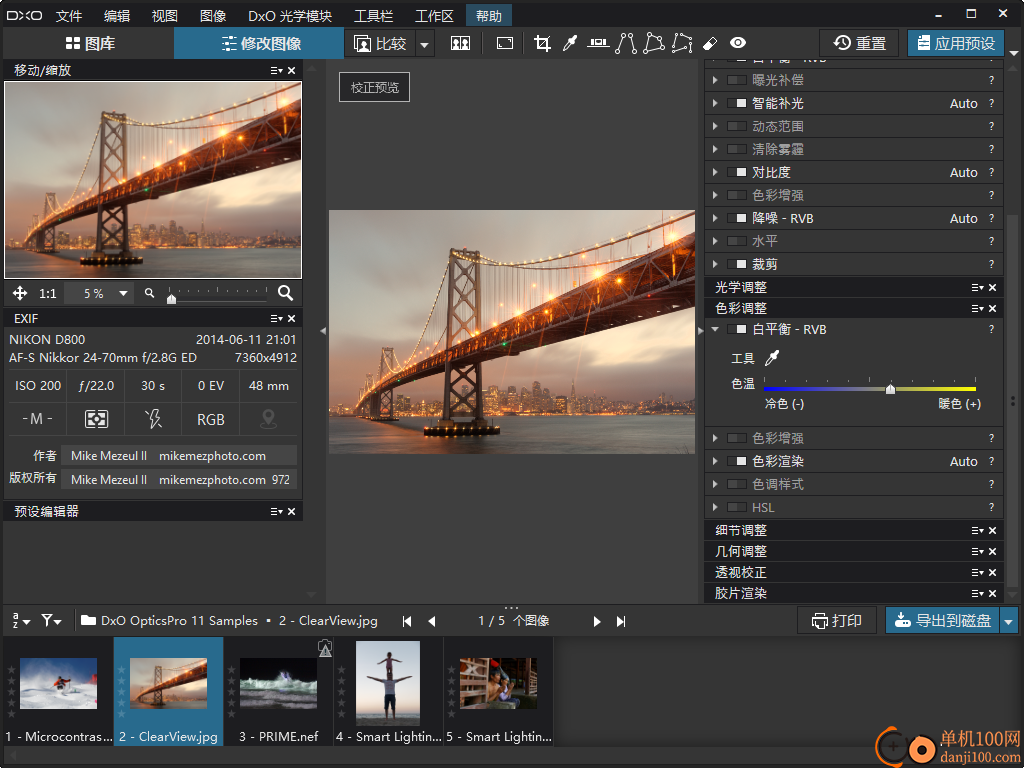This screenshot has width=1024, height=768.
Task: Open the 导出到磁盘 dropdown arrow
Action: (1008, 621)
